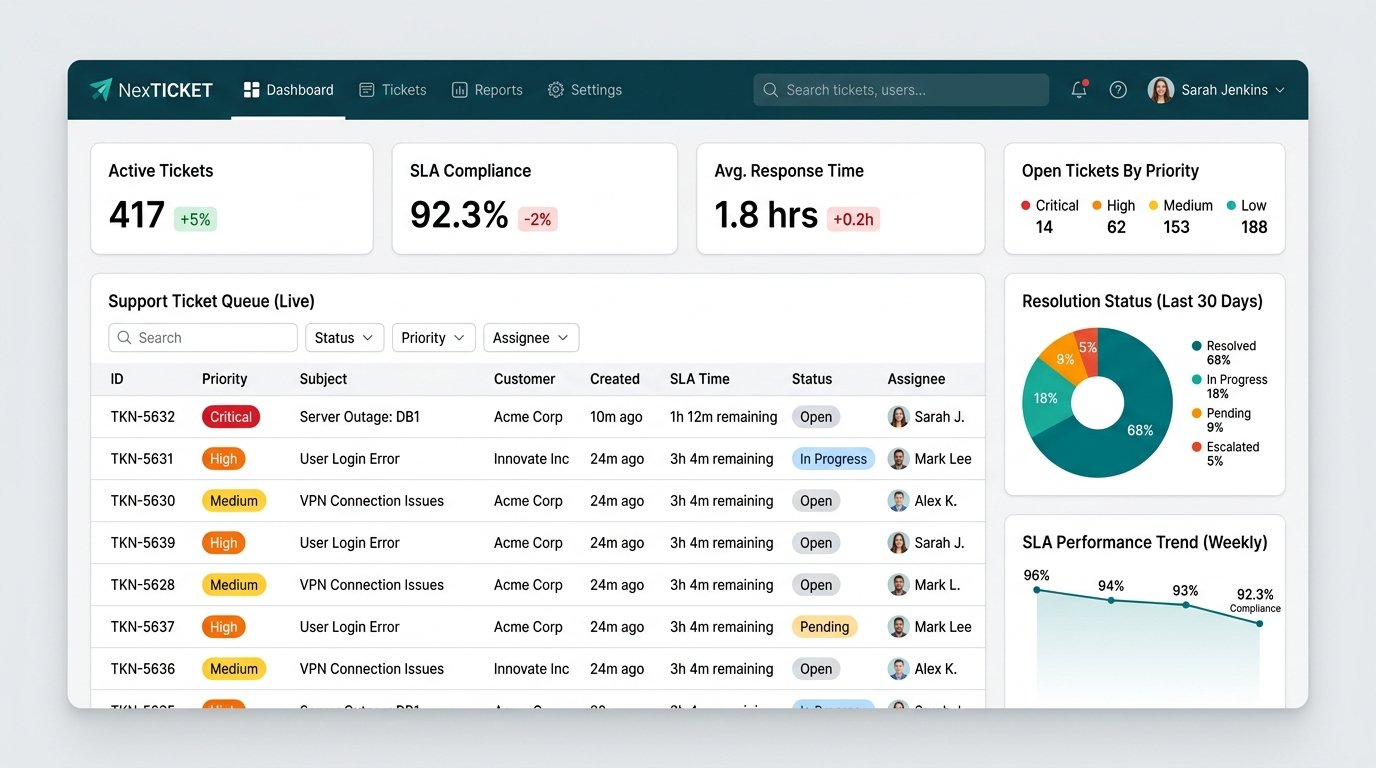Image resolution: width=1376 pixels, height=768 pixels.
Task: Focus the Search tickets, users field
Action: coord(901,90)
